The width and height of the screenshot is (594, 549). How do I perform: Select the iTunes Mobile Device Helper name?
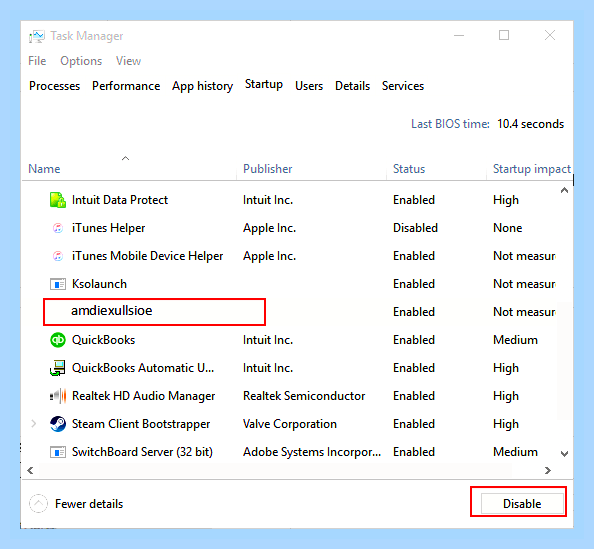147,256
